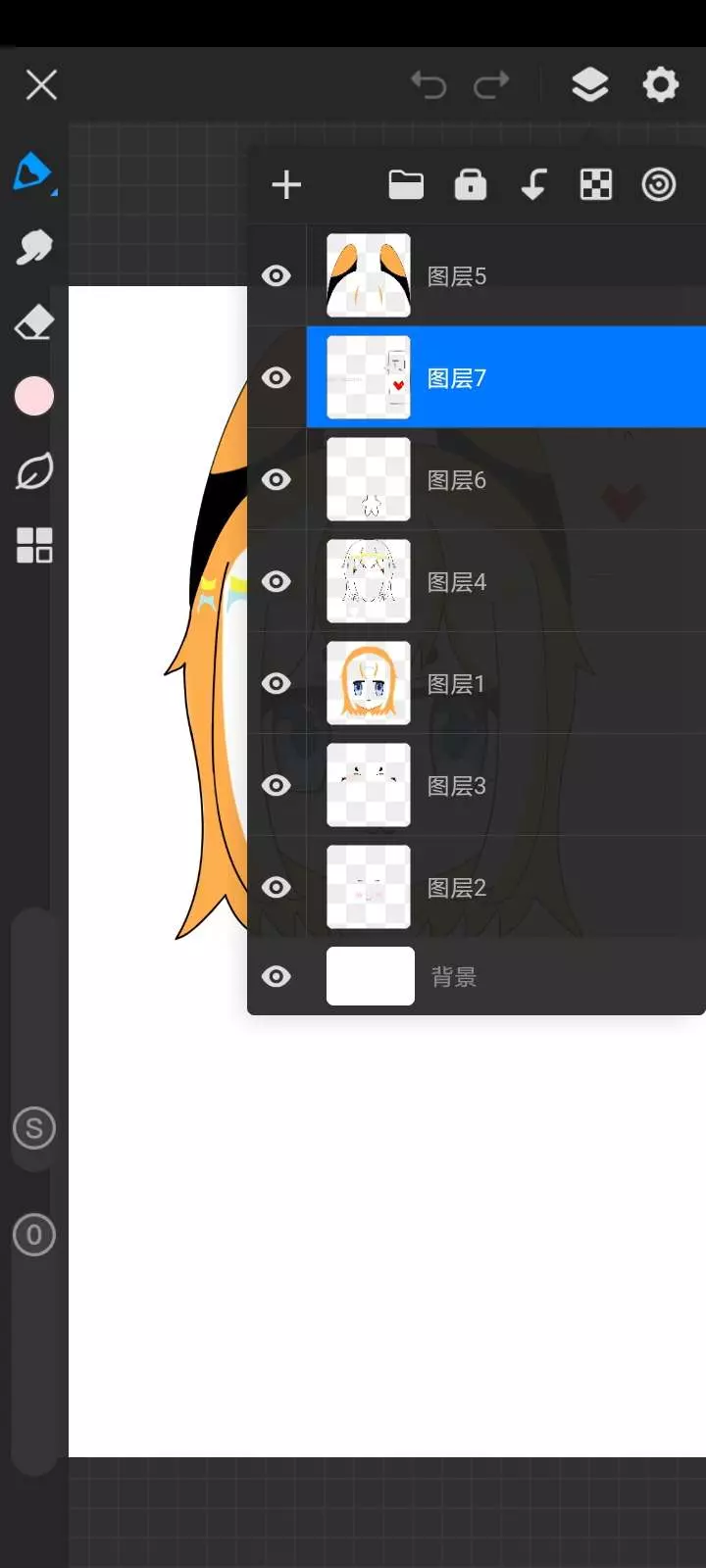Click the 图层3 thumbnail
The height and width of the screenshot is (1568, 706).
click(x=369, y=785)
